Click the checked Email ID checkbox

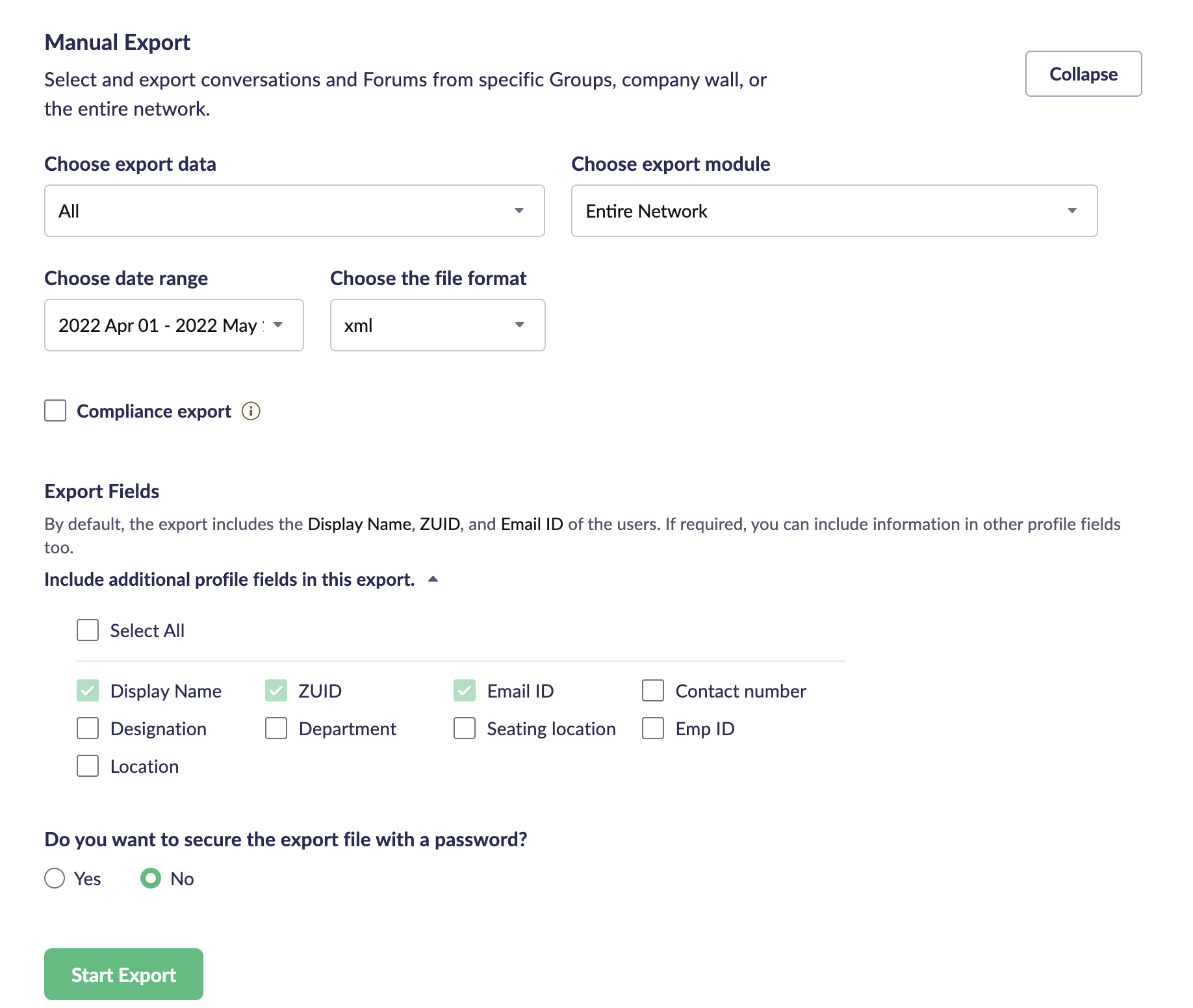465,690
